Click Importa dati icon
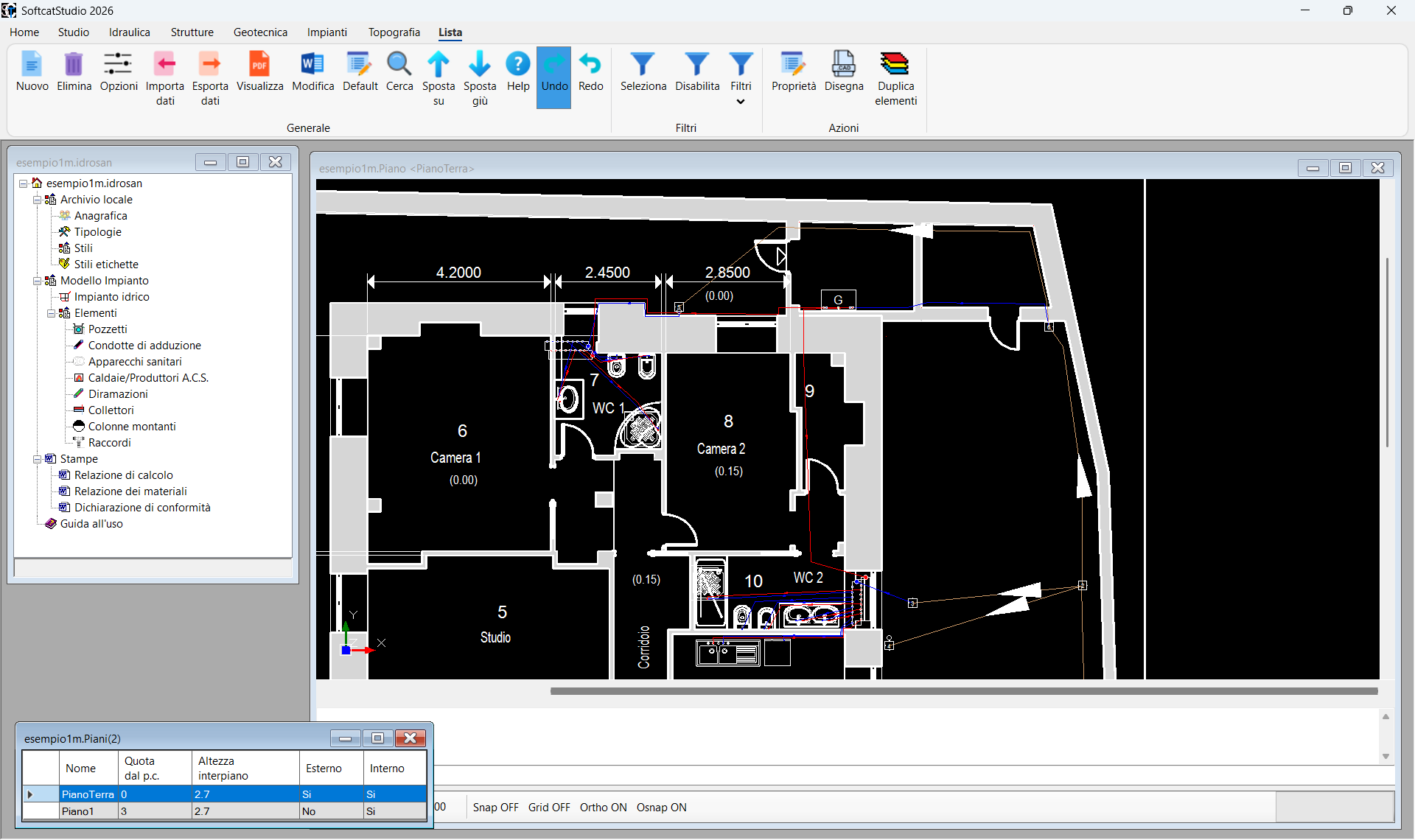1415x840 pixels. tap(165, 65)
